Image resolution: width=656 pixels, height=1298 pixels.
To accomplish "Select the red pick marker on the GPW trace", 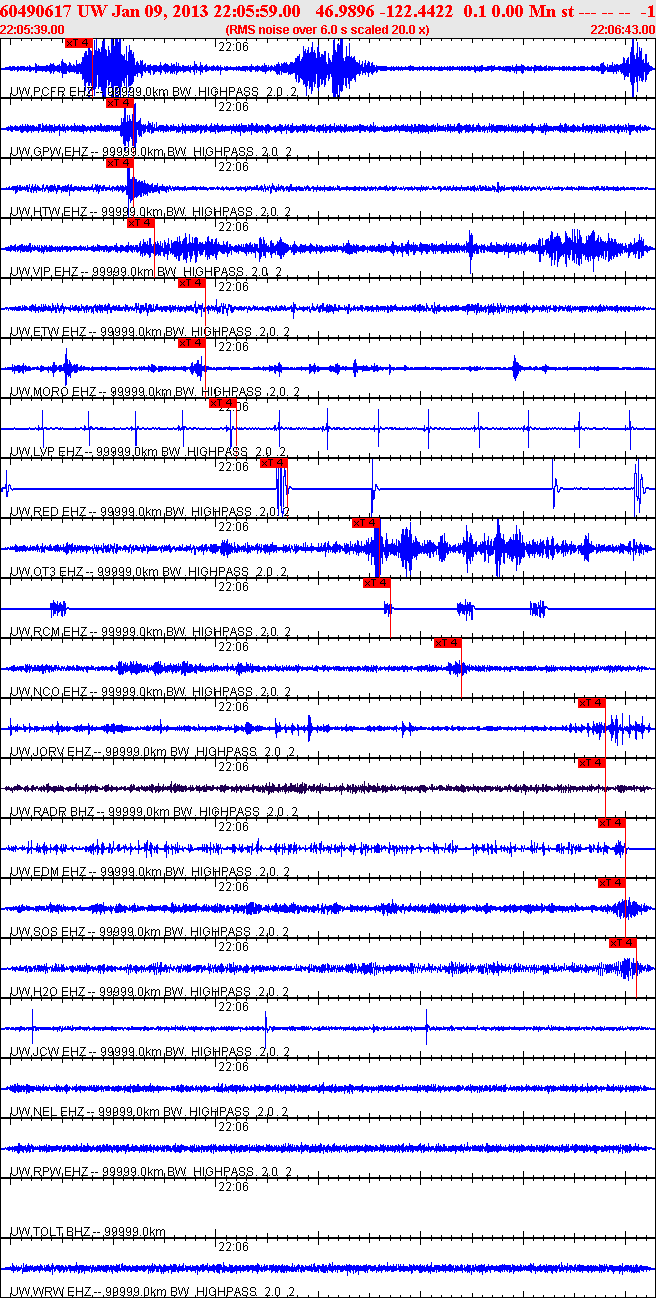I will pos(119,103).
